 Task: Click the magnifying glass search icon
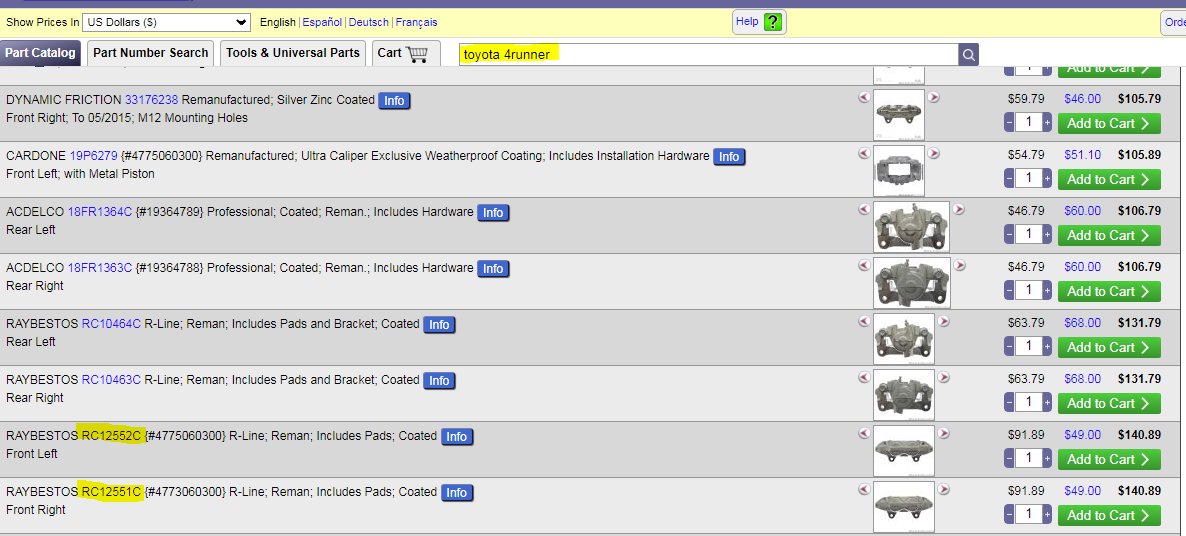pyautogui.click(x=969, y=54)
